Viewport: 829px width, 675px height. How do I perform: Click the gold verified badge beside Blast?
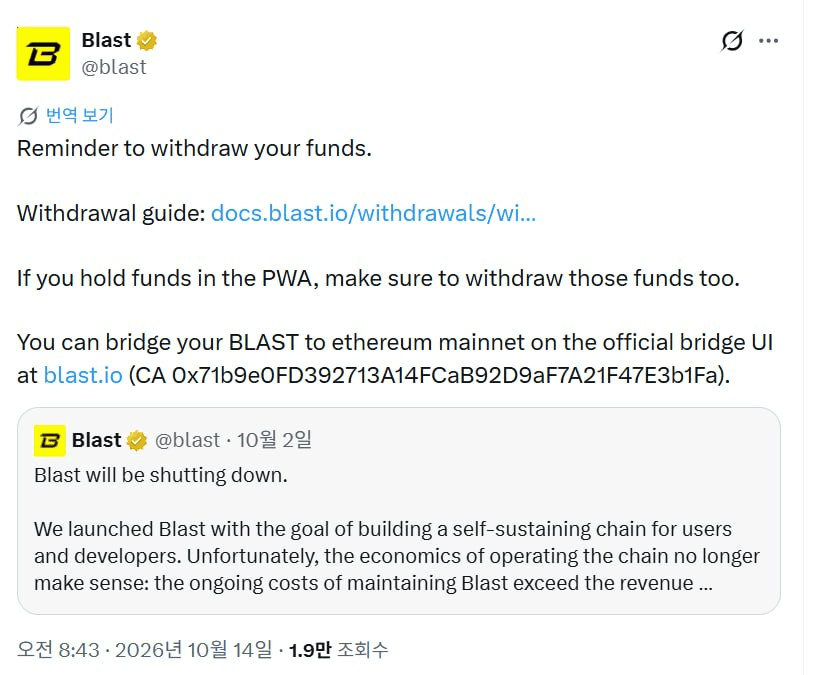(146, 40)
